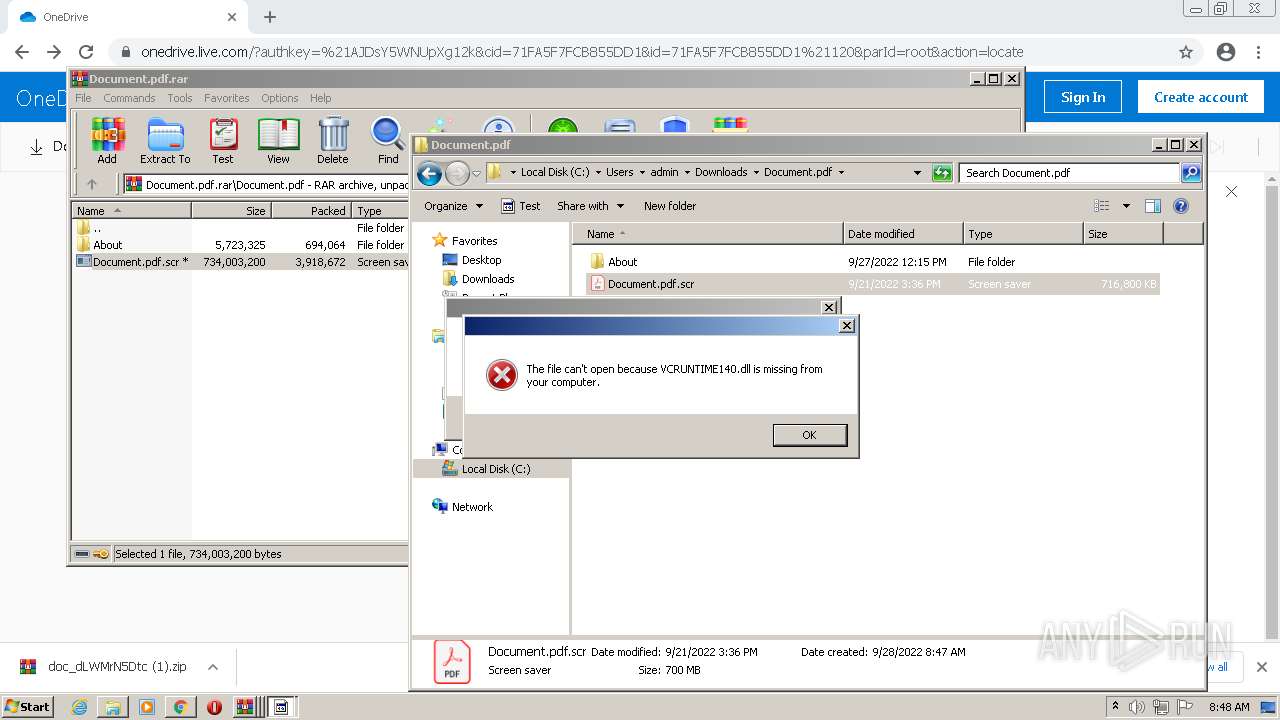Sort WinRAR list by Name column

click(131, 211)
